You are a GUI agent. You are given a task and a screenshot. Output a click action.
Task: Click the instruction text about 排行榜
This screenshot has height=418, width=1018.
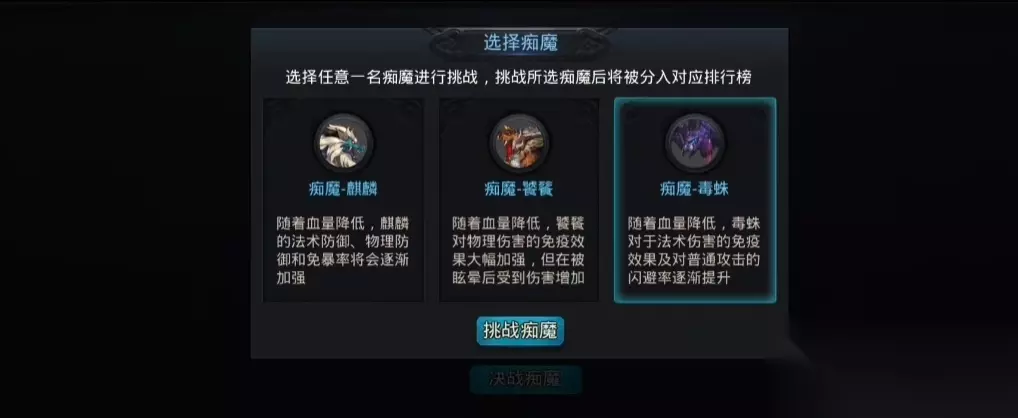519,78
